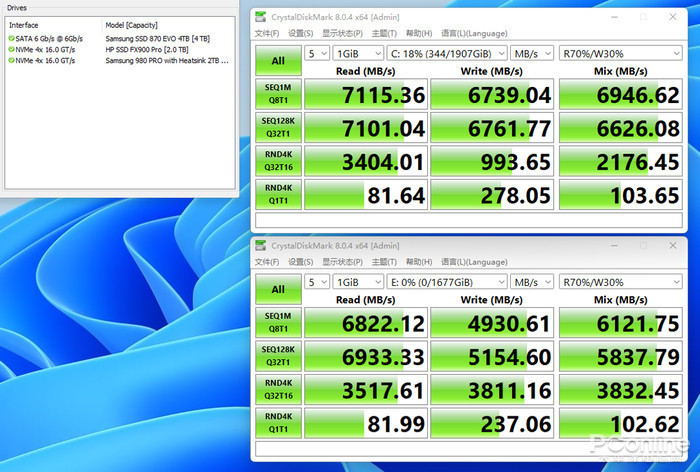Run the RND4K Q32T16 test in the E: window
Image resolution: width=700 pixels, height=472 pixels.
click(278, 389)
